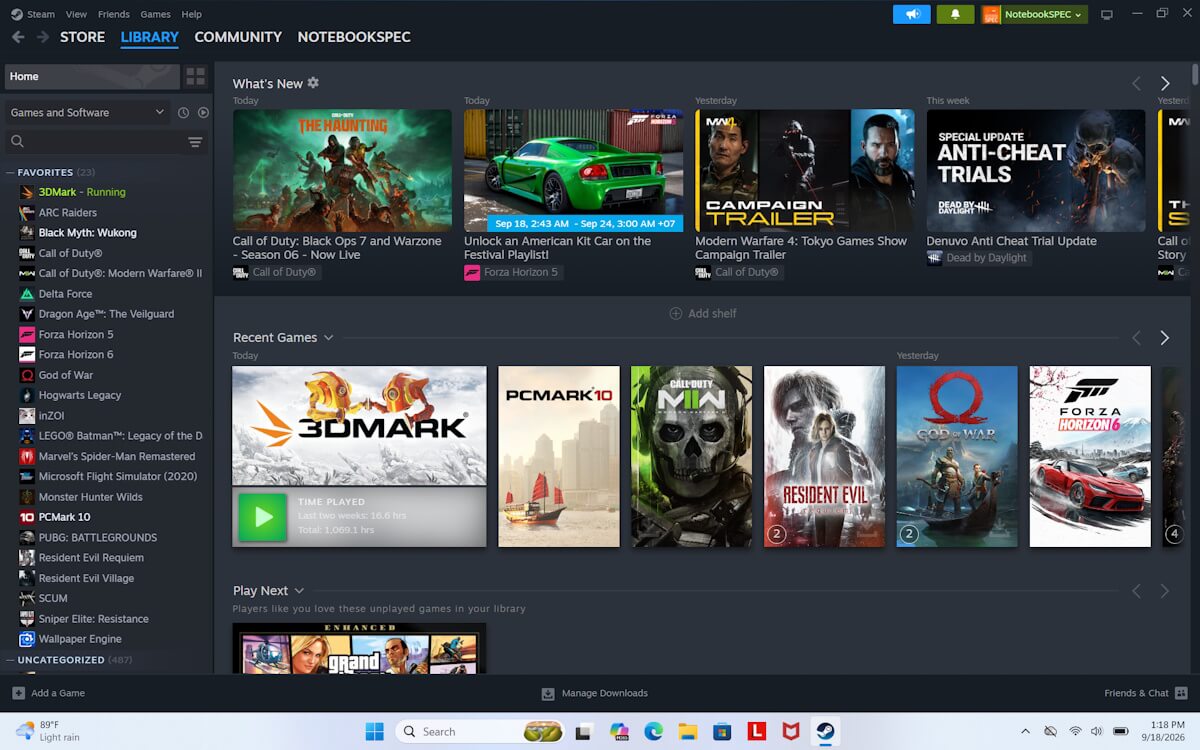Open the NOTEBOOKSPEC profile tab

(354, 37)
